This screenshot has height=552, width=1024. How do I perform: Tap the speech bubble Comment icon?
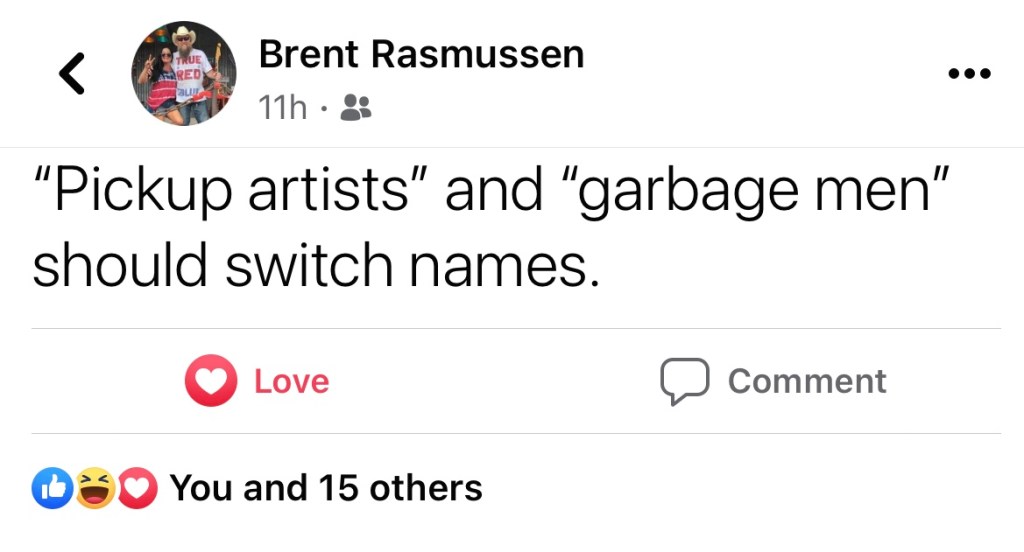684,381
